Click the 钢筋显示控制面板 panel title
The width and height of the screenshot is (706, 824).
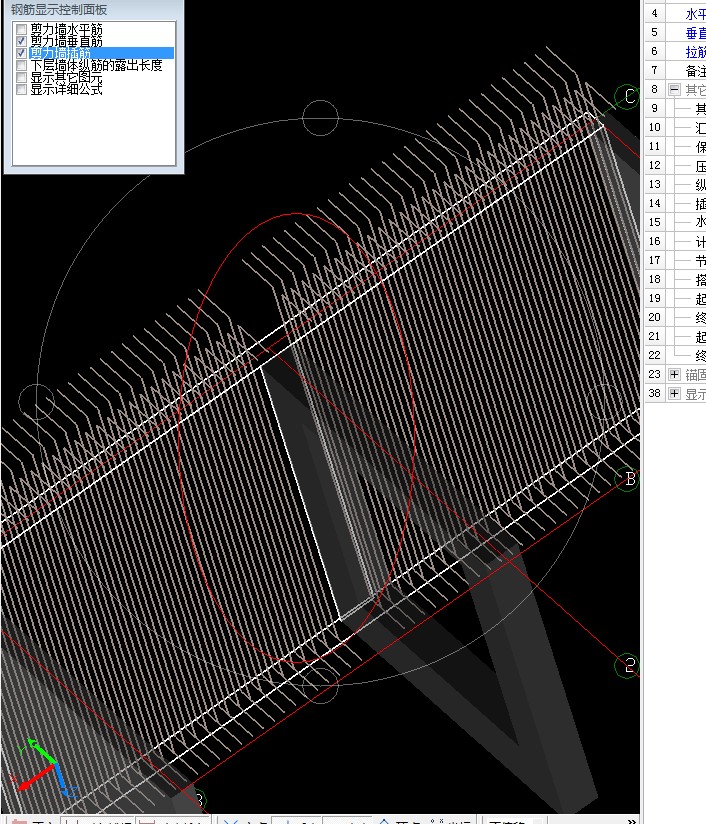(x=60, y=9)
